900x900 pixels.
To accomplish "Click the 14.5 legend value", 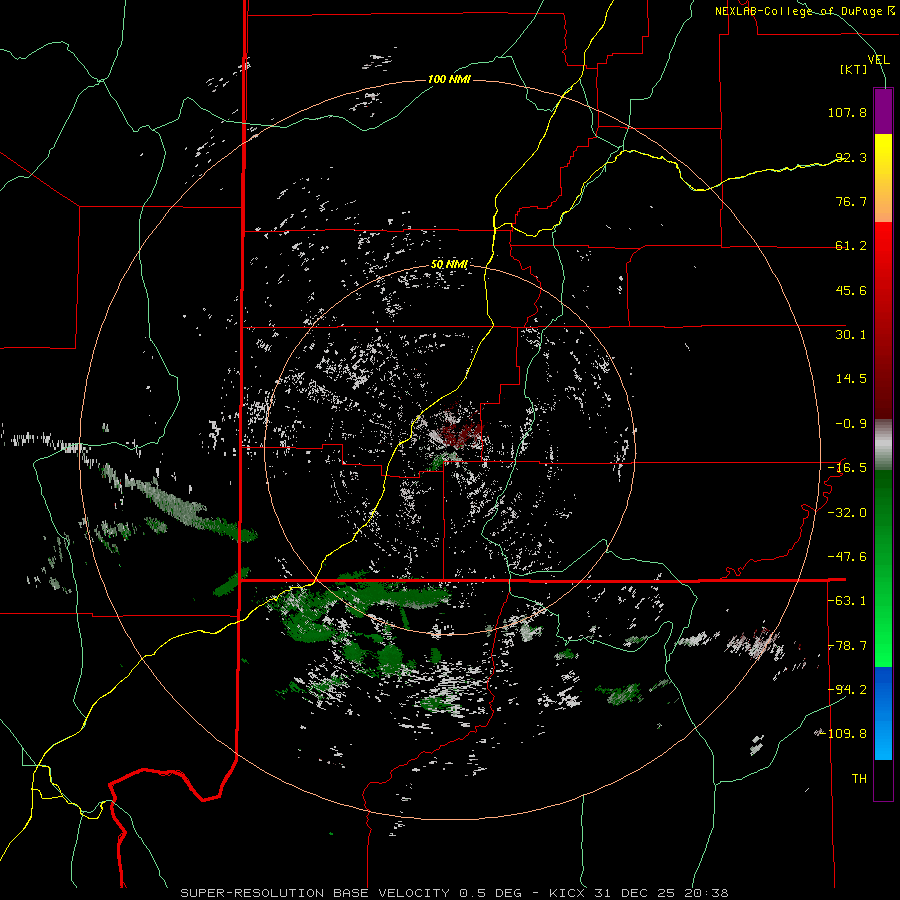I will coord(851,379).
